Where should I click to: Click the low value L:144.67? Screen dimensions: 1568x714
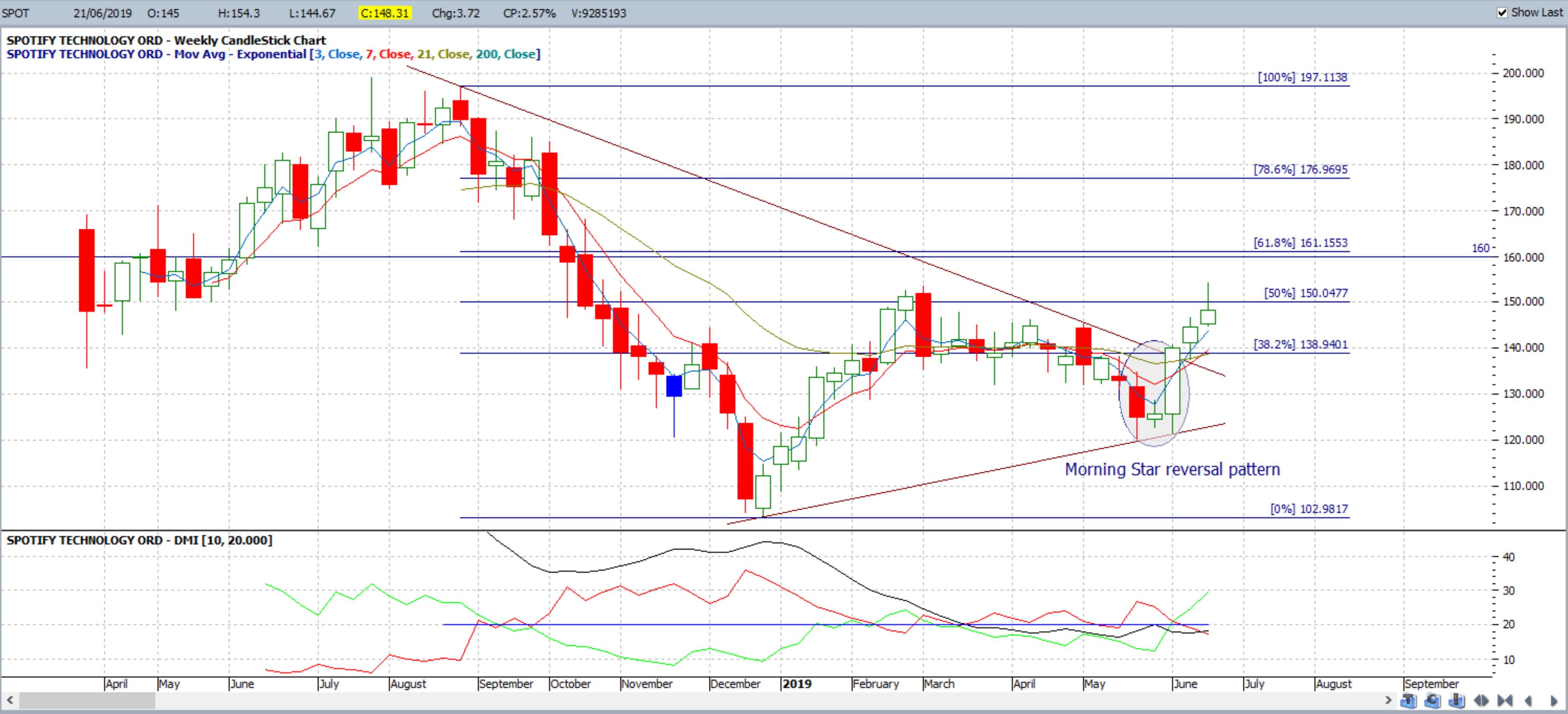312,13
